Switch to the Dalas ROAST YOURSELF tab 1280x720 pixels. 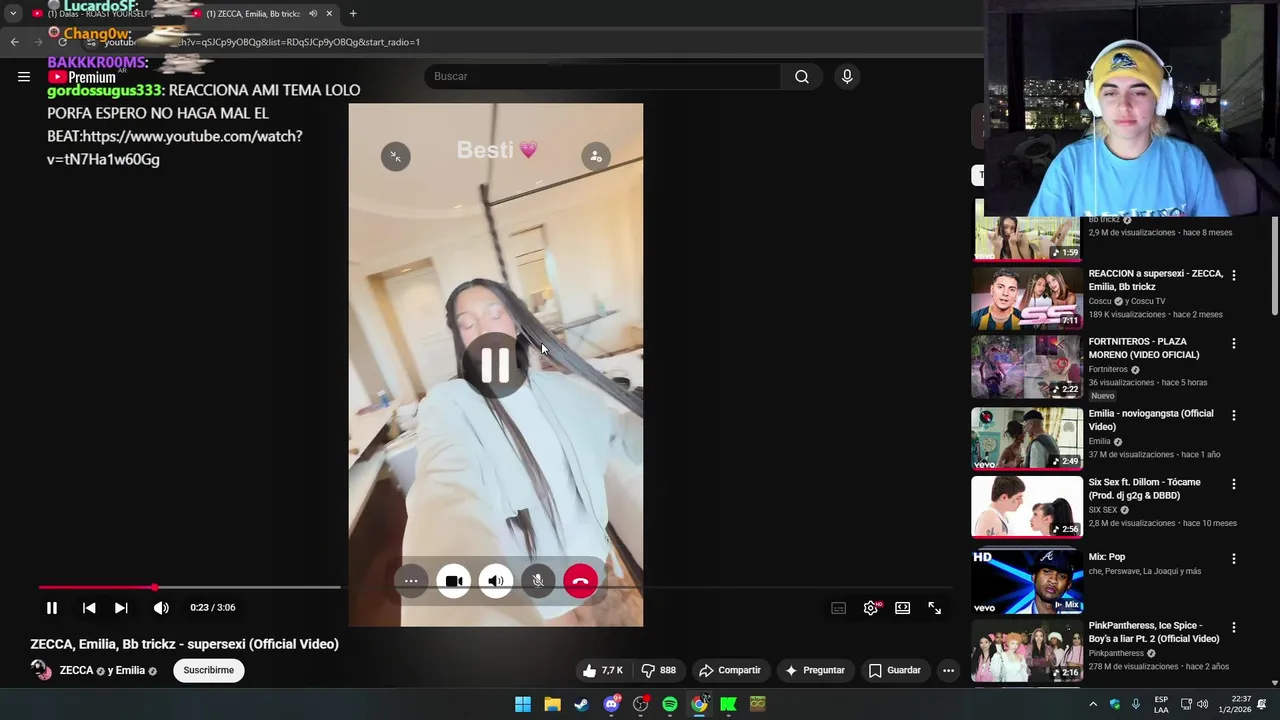click(x=100, y=14)
